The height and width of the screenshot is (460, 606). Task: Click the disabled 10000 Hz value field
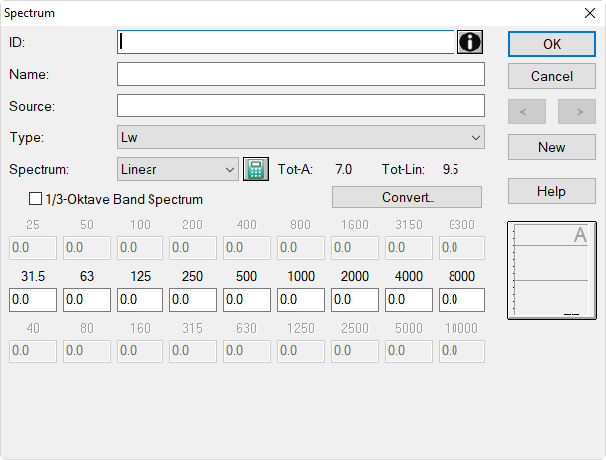click(462, 351)
